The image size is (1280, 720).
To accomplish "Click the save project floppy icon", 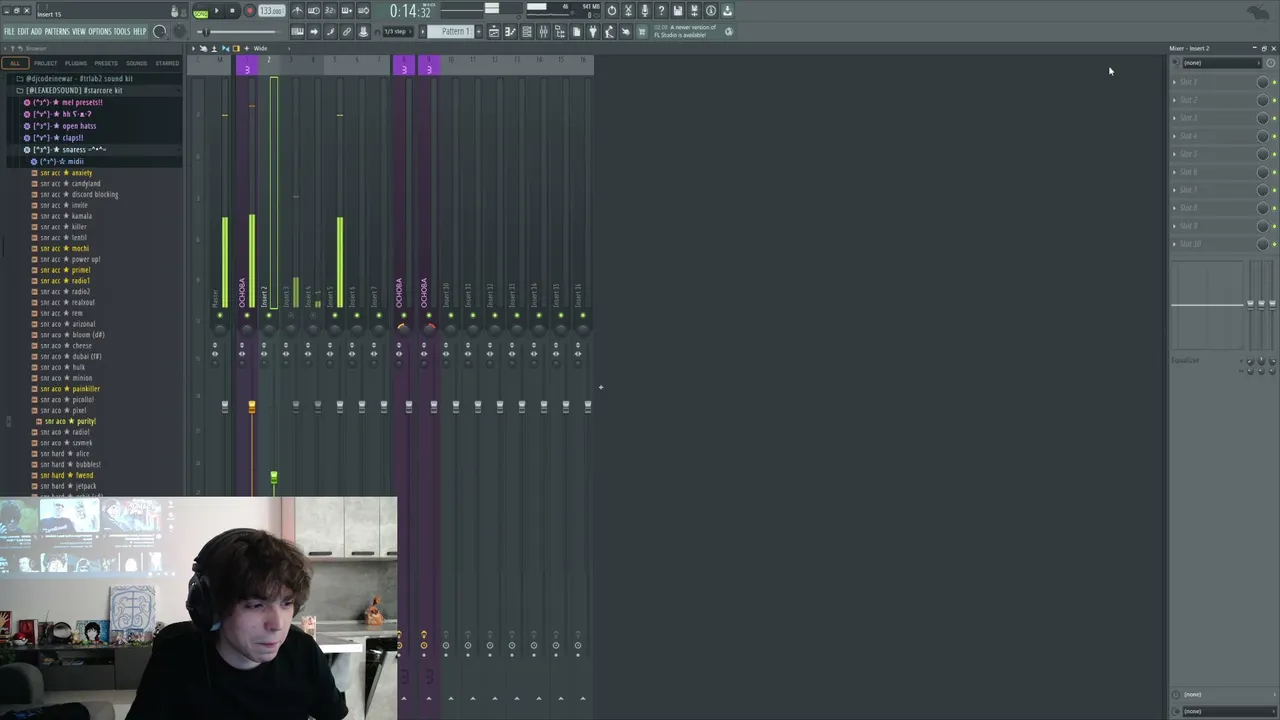I will [678, 11].
